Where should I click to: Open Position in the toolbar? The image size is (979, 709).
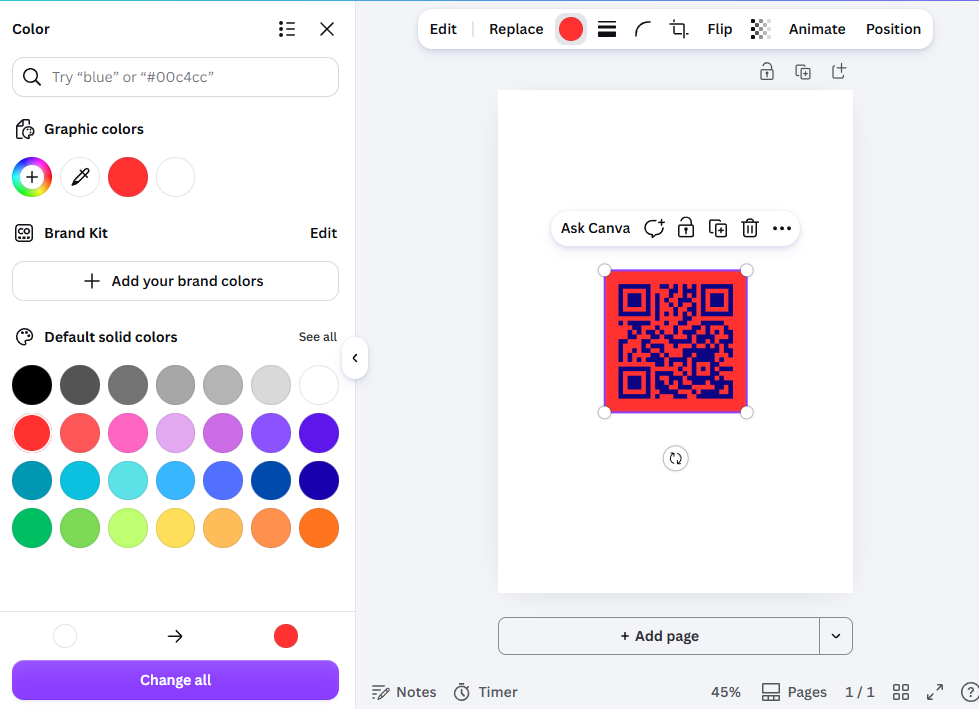(x=893, y=29)
